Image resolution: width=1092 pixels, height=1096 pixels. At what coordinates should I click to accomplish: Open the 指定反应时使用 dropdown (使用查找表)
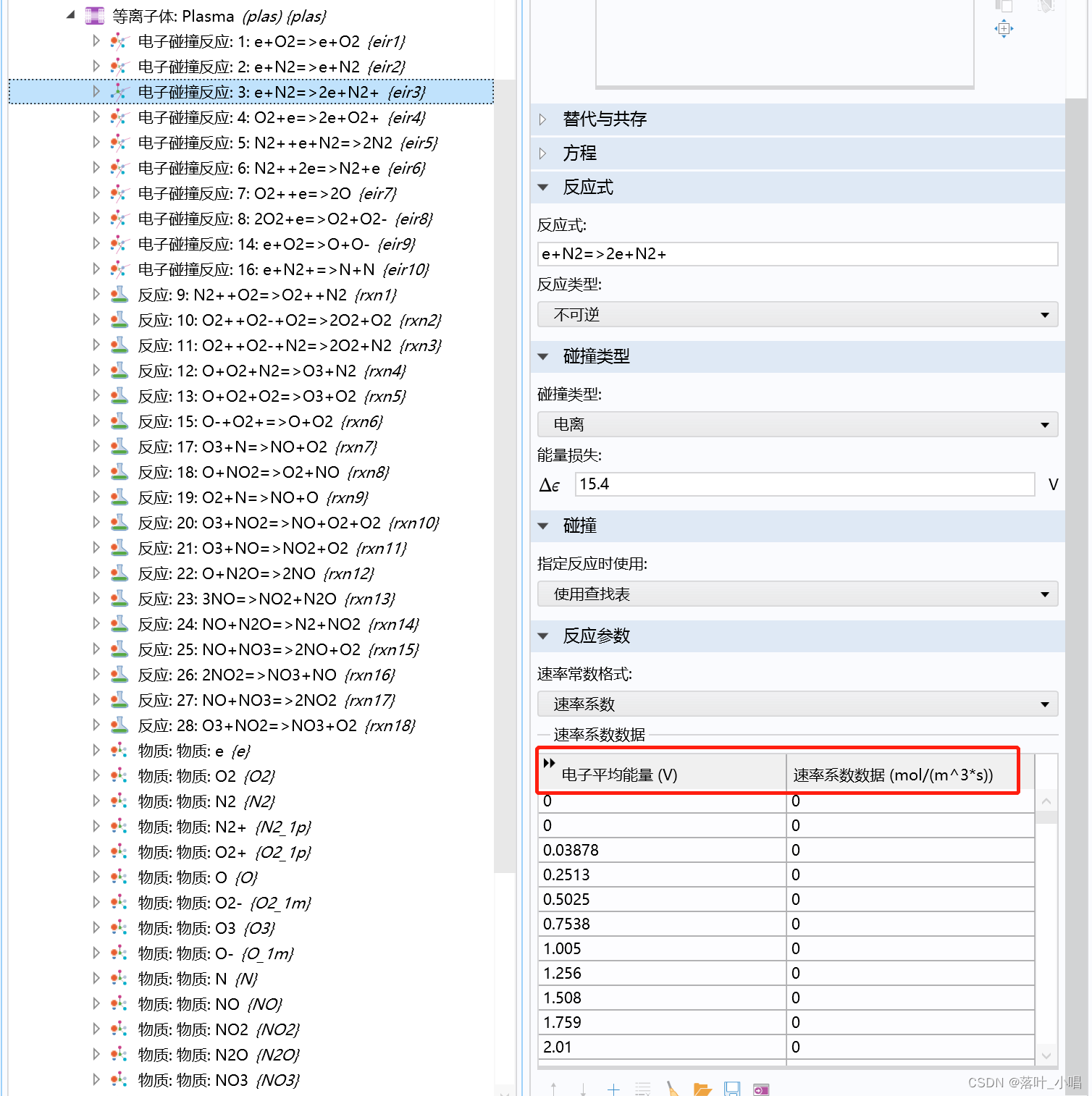pos(797,594)
